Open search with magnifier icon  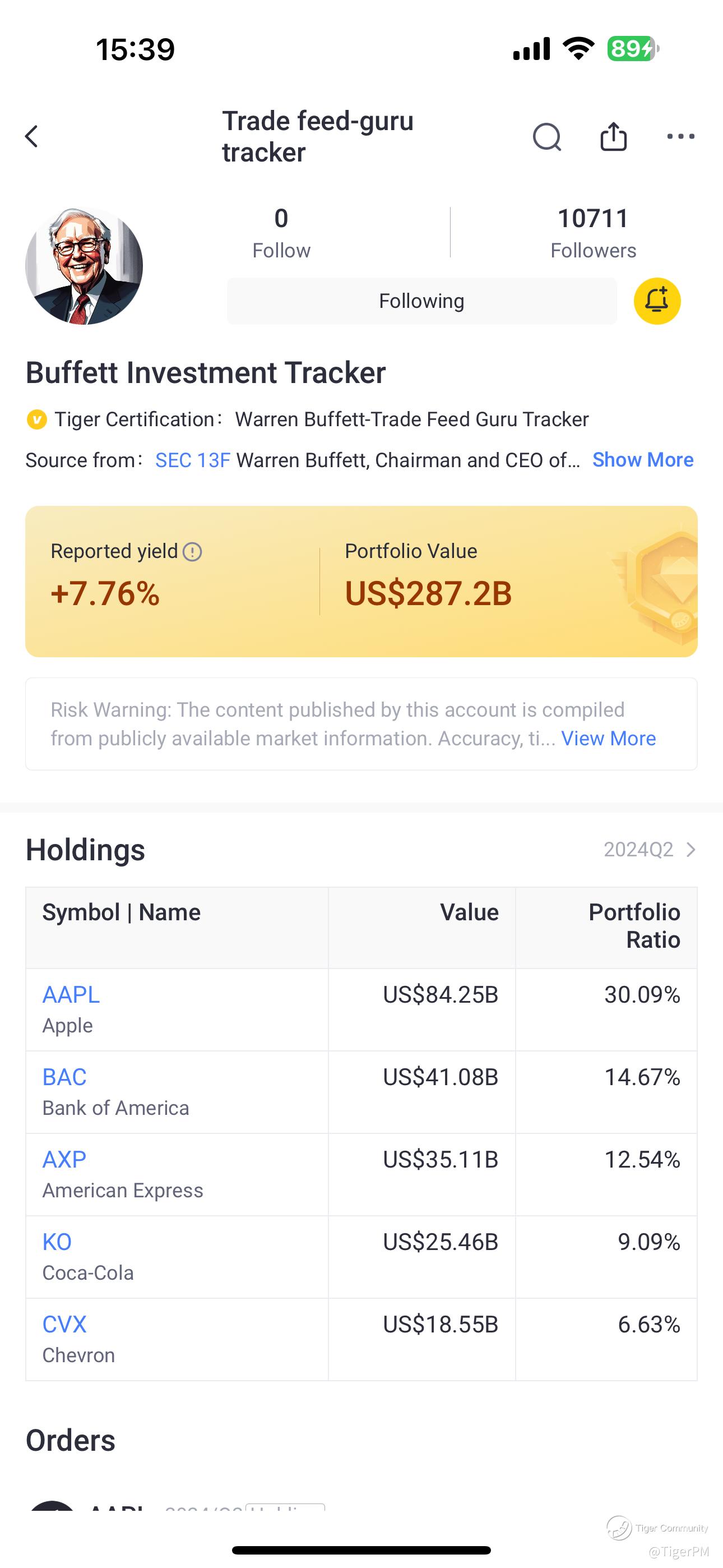point(546,136)
